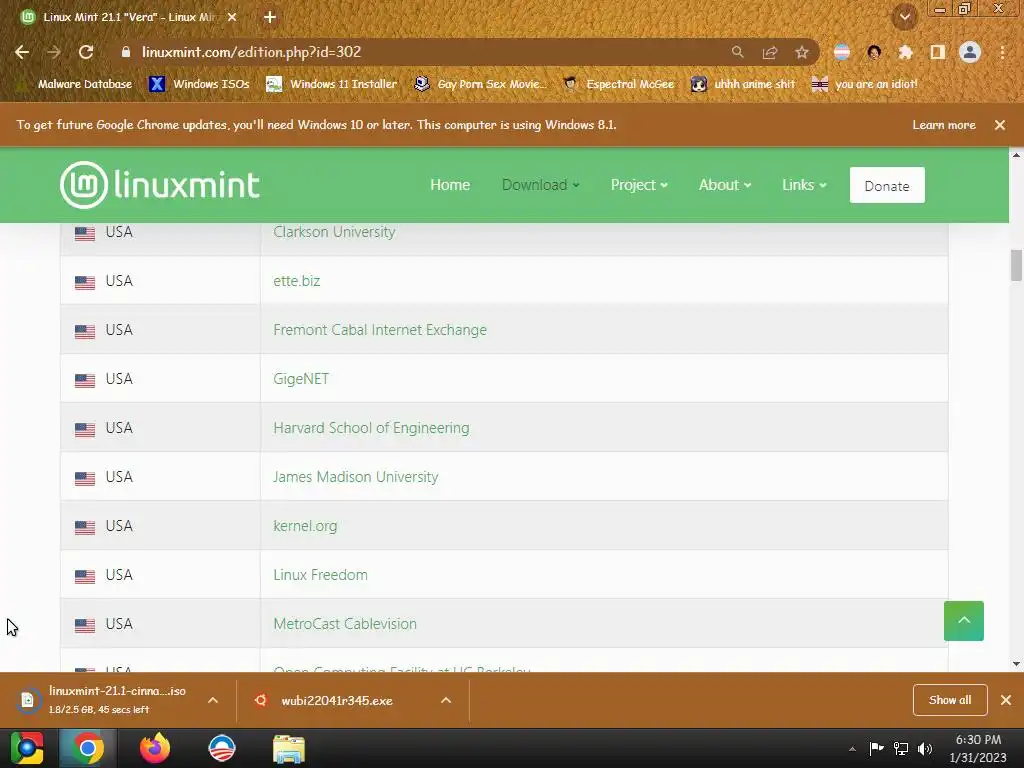
Task: Open the you are an idiot! bookmark
Action: pos(864,84)
